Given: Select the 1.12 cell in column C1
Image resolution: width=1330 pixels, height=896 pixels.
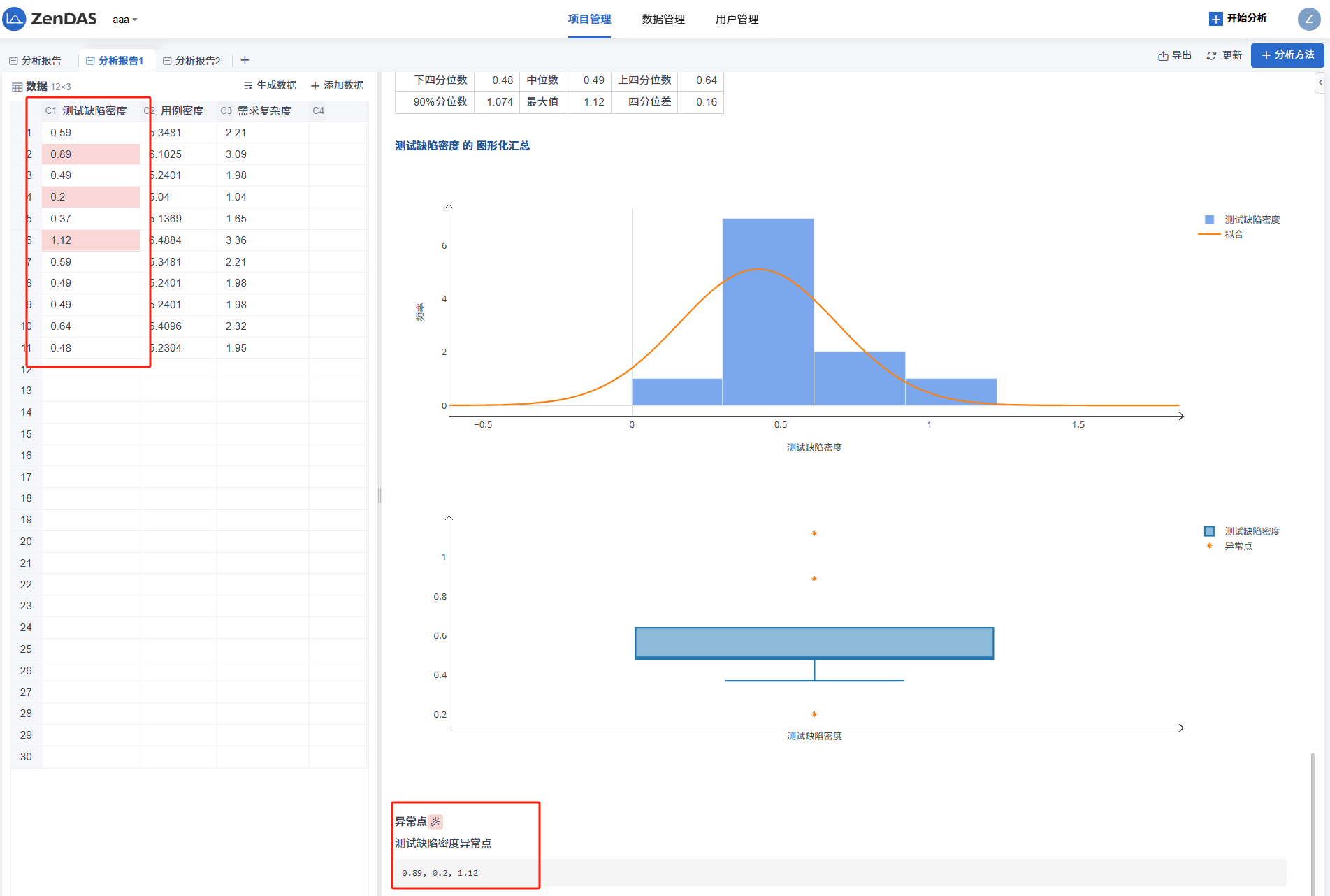Looking at the screenshot, I should point(91,240).
